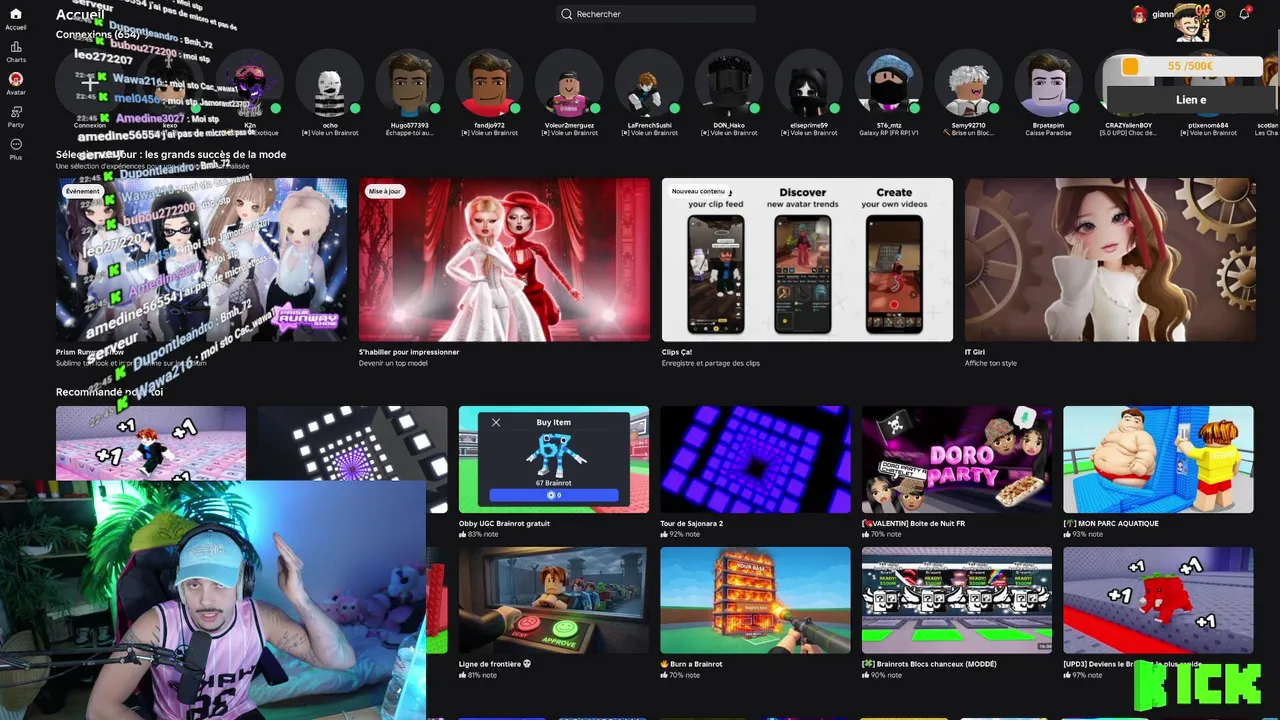Click the Obby UGC Brainrot gratuit title

pyautogui.click(x=504, y=523)
